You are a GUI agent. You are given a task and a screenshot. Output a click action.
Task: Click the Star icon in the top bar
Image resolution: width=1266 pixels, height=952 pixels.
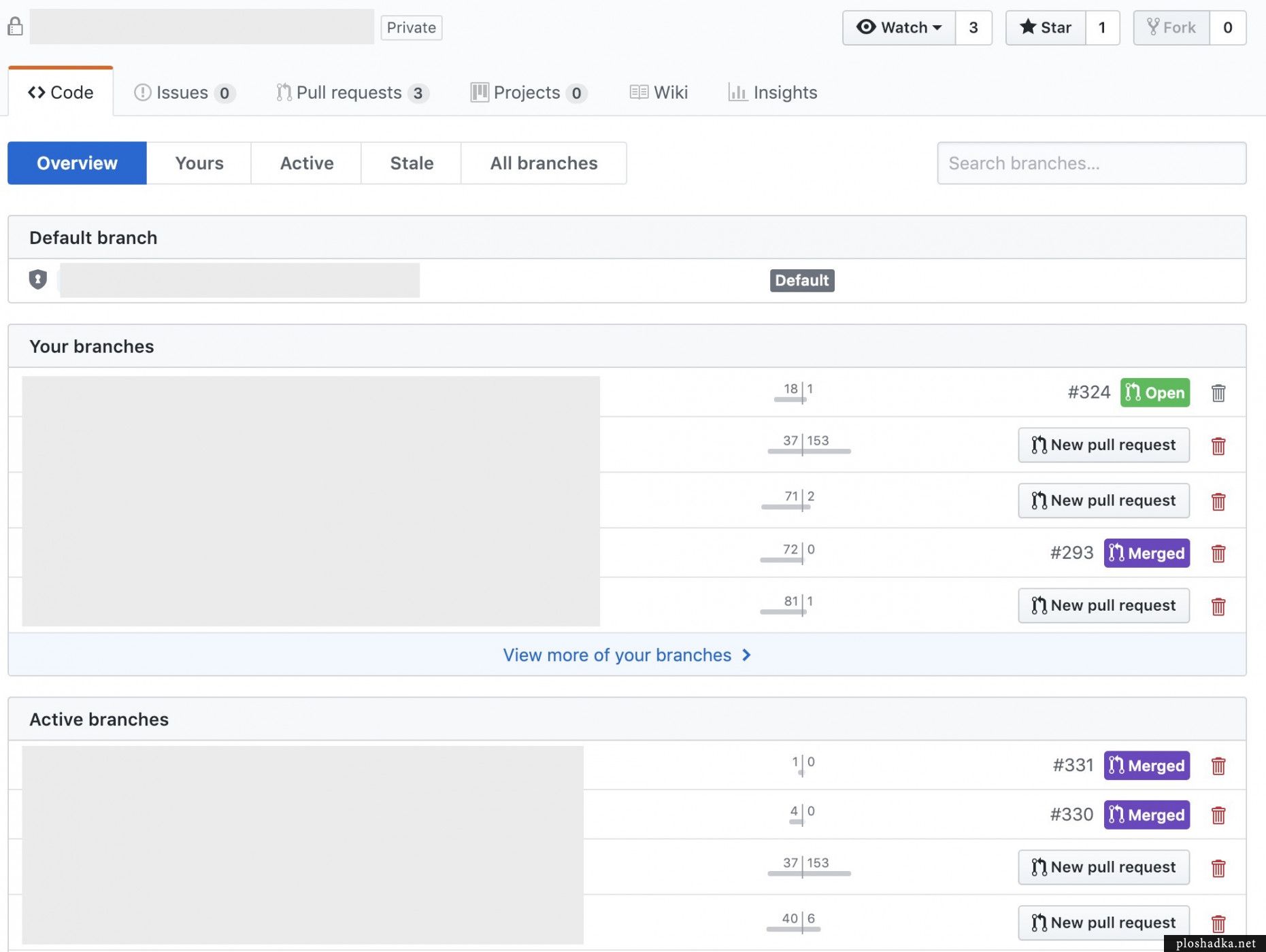click(x=1029, y=27)
